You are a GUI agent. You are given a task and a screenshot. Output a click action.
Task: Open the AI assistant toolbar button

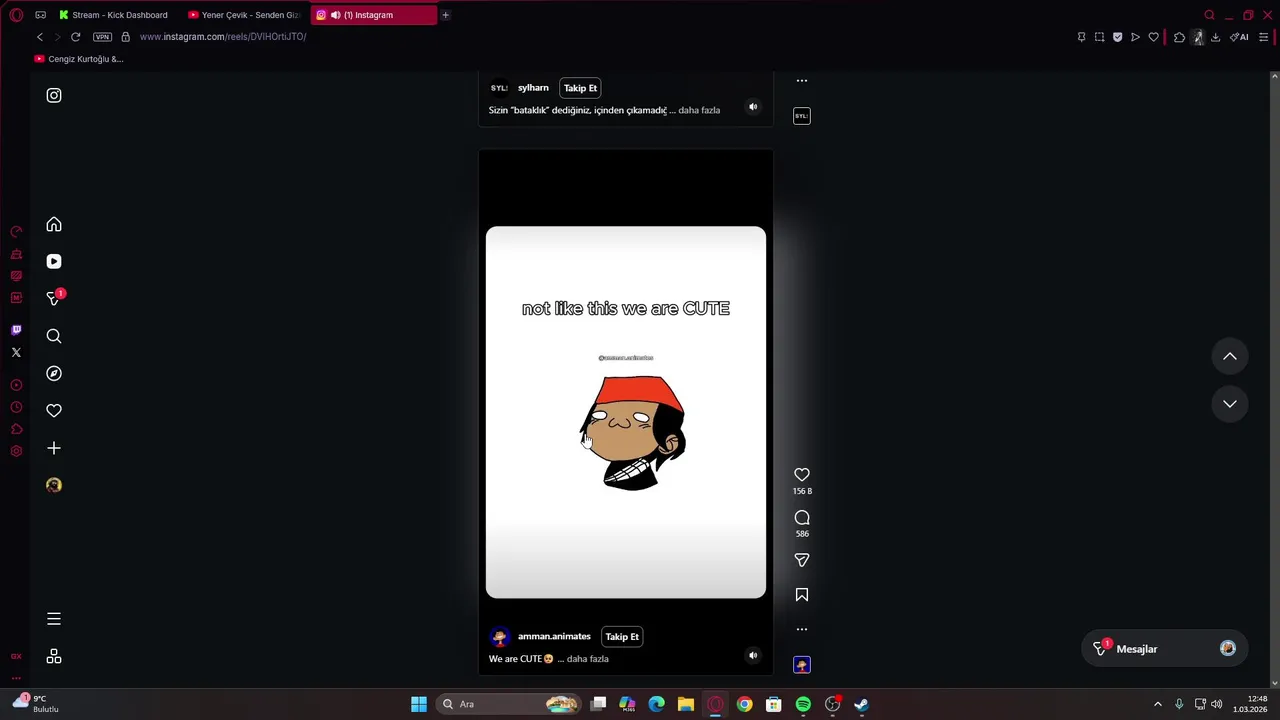tap(1239, 37)
